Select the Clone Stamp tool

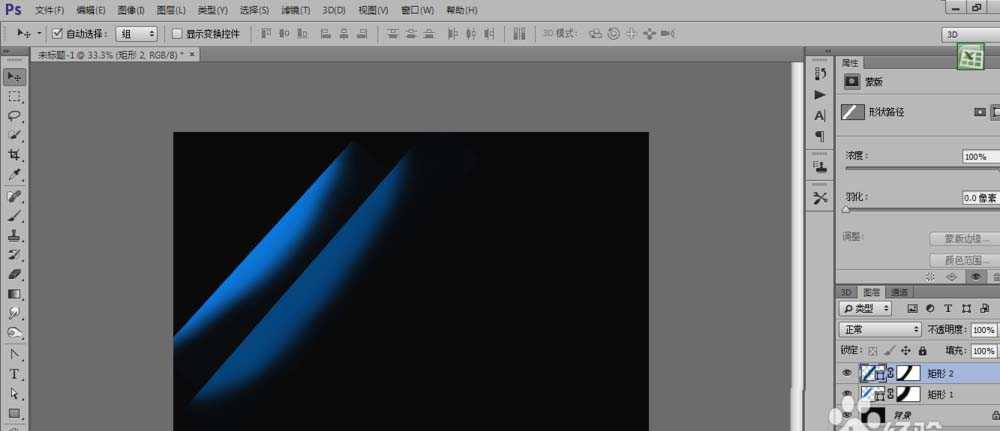click(15, 235)
